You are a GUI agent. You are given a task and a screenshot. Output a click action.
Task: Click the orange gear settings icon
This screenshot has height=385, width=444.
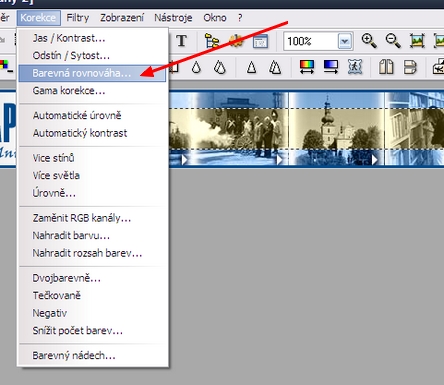point(236,41)
